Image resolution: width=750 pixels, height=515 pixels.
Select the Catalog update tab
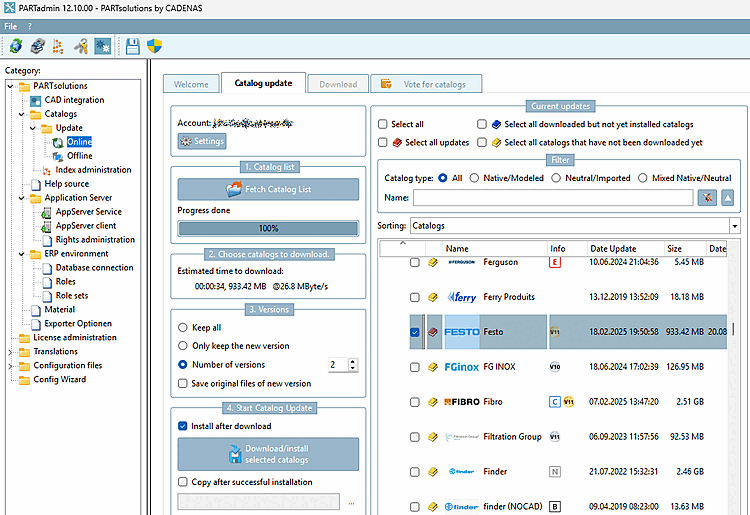pos(264,83)
